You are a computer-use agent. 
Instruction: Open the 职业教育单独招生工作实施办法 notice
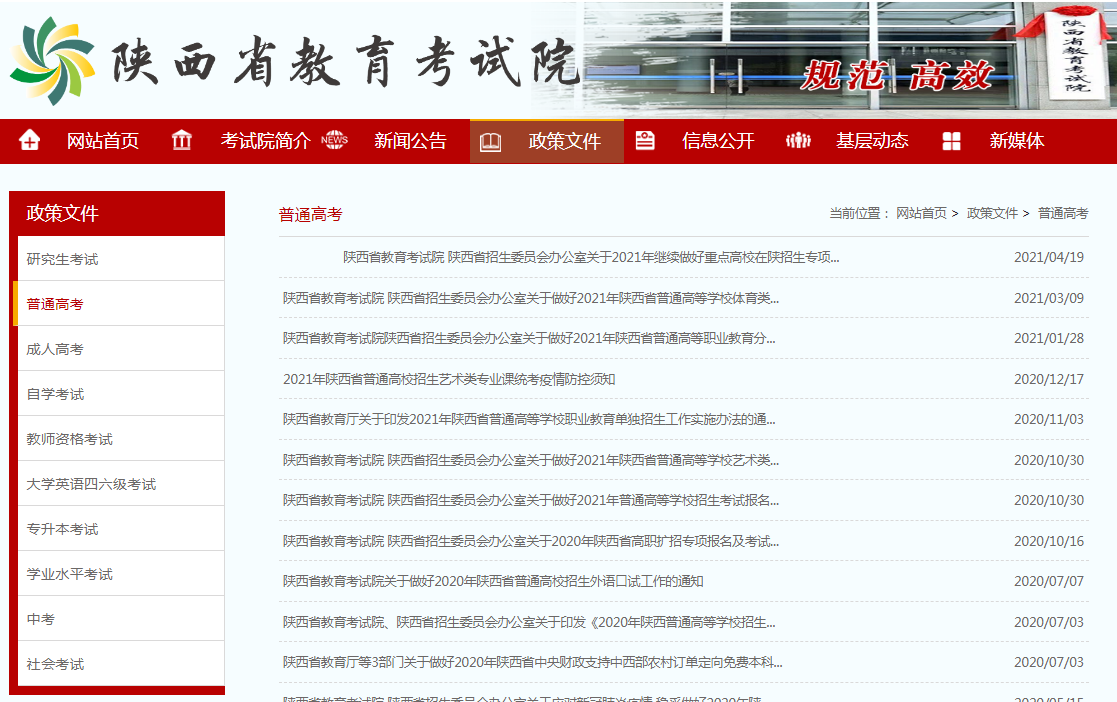pos(529,419)
